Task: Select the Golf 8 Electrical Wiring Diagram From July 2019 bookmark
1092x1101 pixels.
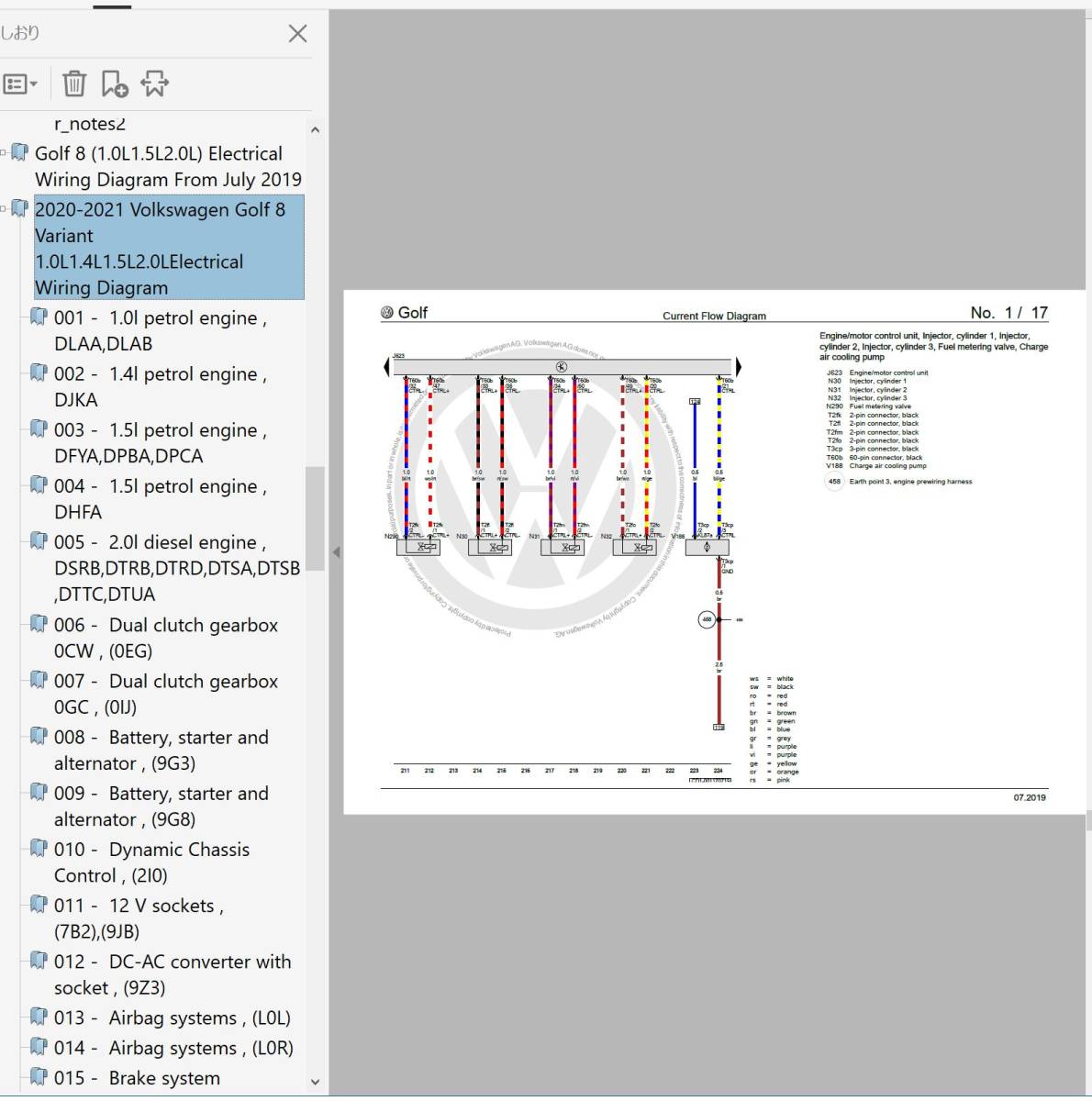Action: [x=168, y=166]
